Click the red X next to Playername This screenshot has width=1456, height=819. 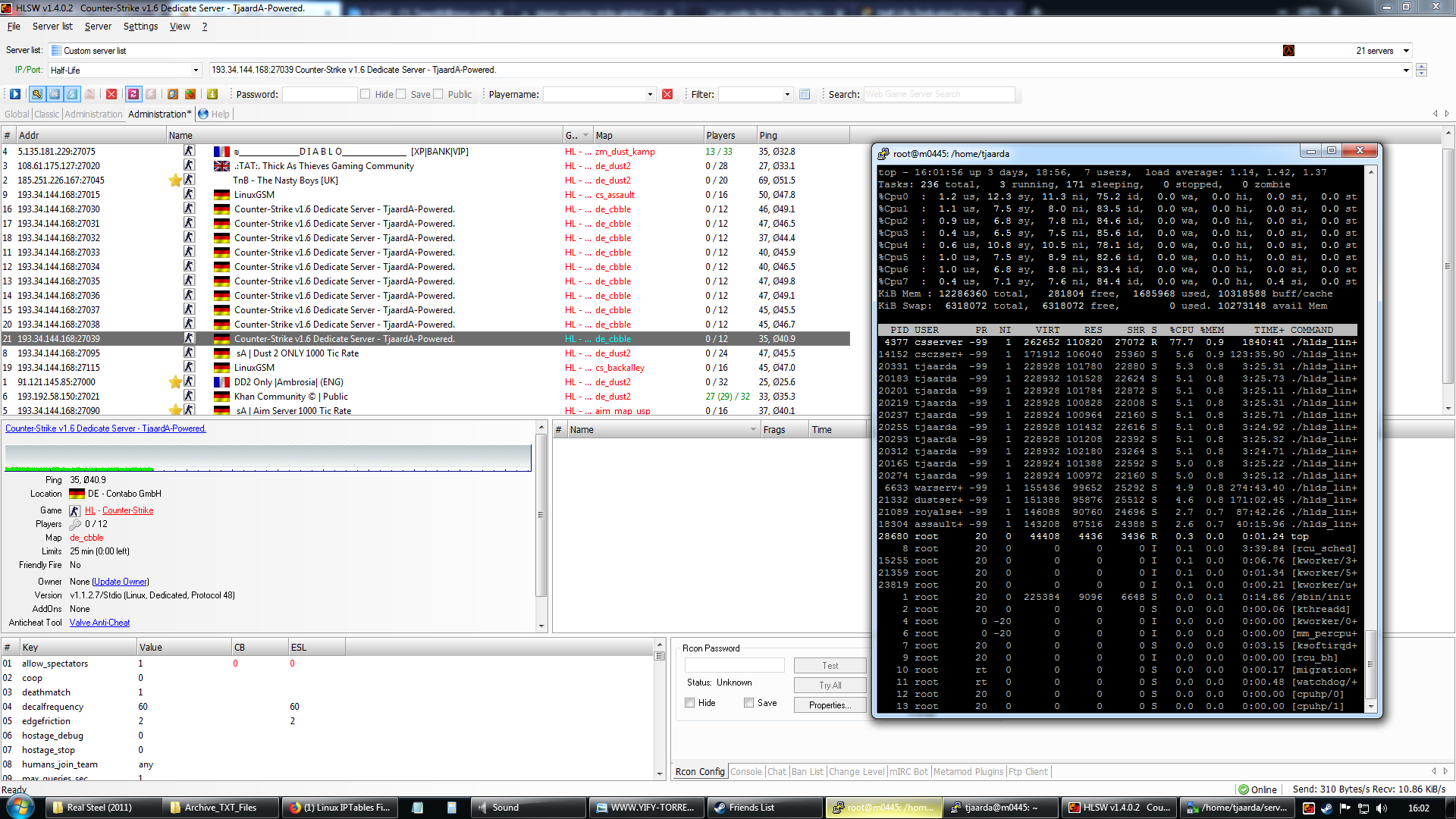[667, 94]
